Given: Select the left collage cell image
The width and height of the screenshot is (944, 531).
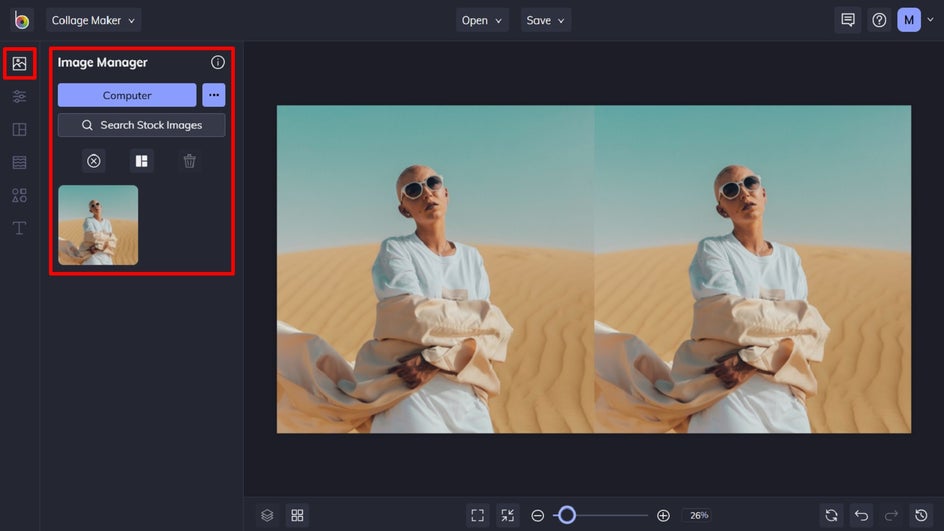Looking at the screenshot, I should 435,269.
